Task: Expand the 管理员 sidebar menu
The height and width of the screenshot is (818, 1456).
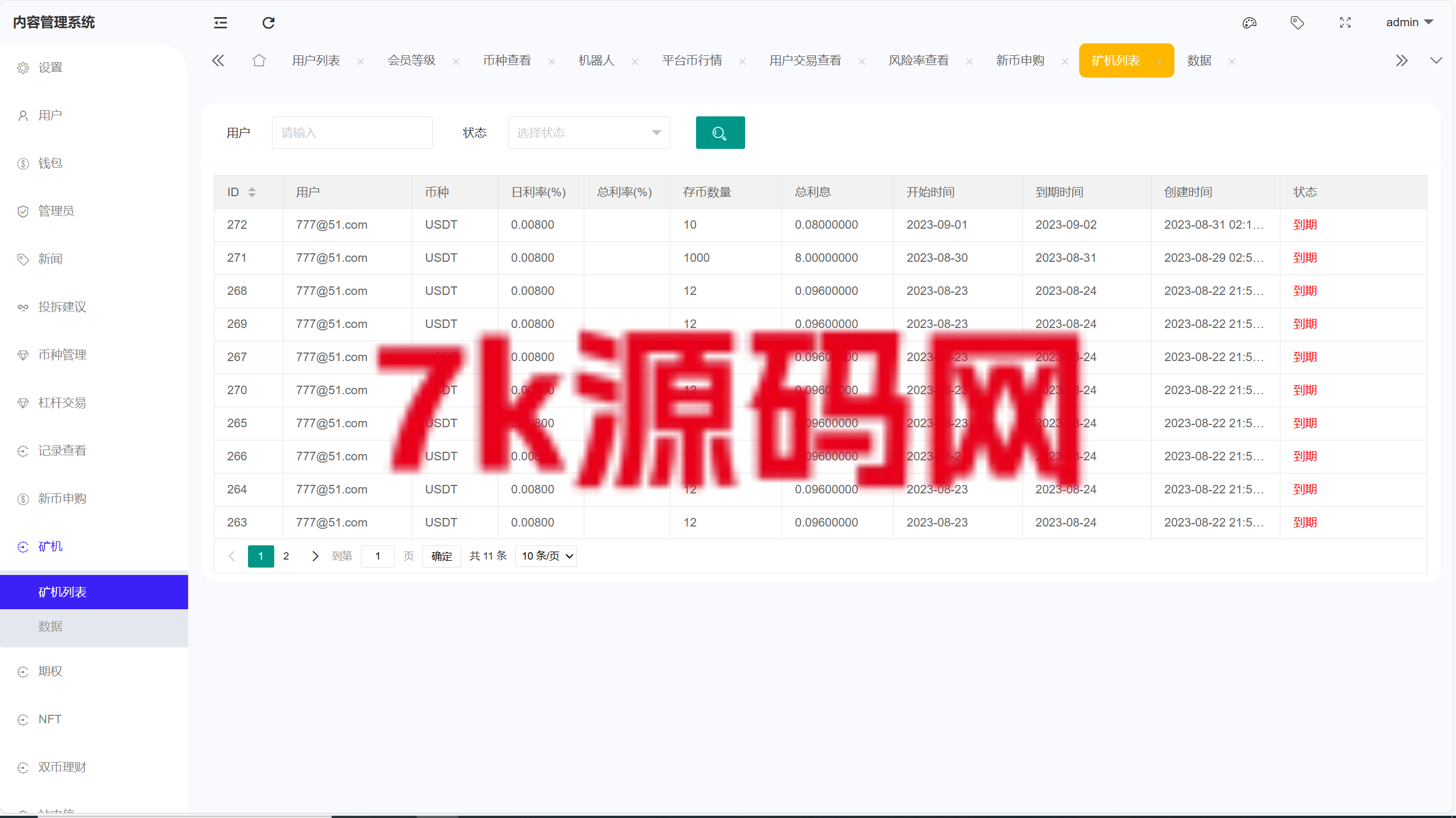Action: pos(94,212)
